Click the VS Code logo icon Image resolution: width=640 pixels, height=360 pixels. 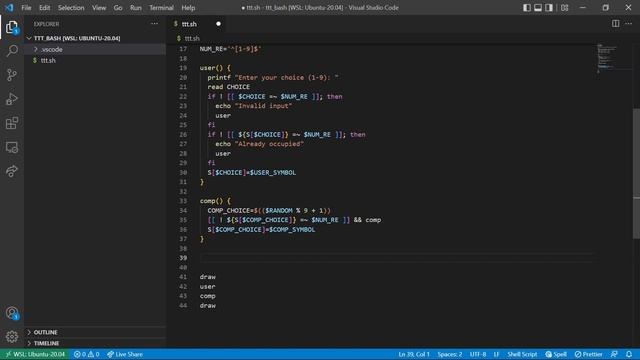click(x=9, y=7)
